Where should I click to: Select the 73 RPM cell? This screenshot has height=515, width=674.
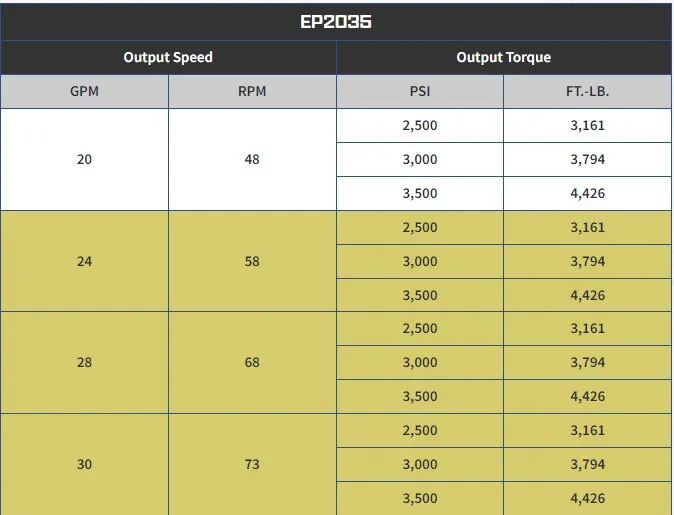pos(252,464)
